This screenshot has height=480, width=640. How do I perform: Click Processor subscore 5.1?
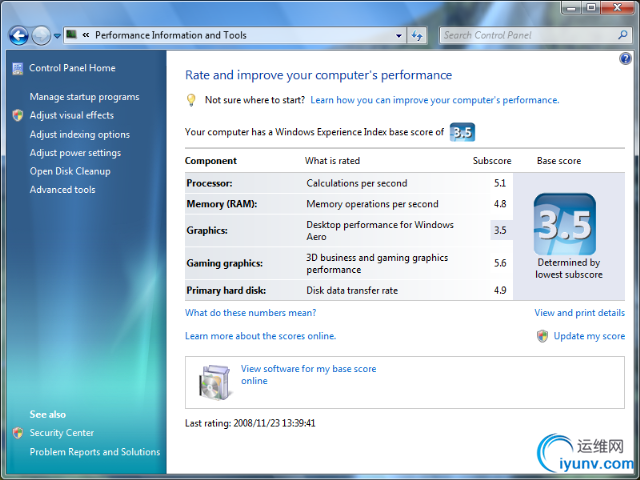point(500,183)
